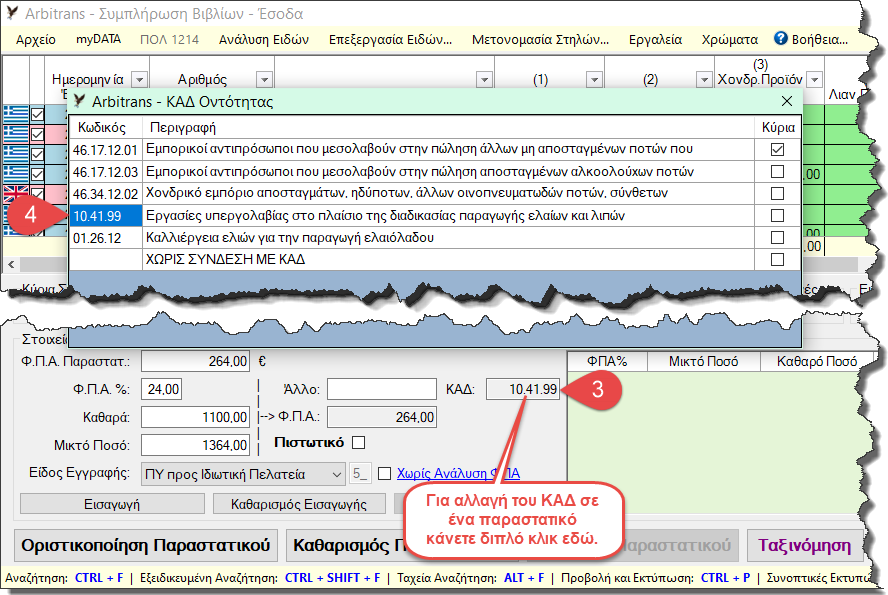
Task: Toggle Κύρια checkbox for code 10.41.99
Action: (778, 216)
